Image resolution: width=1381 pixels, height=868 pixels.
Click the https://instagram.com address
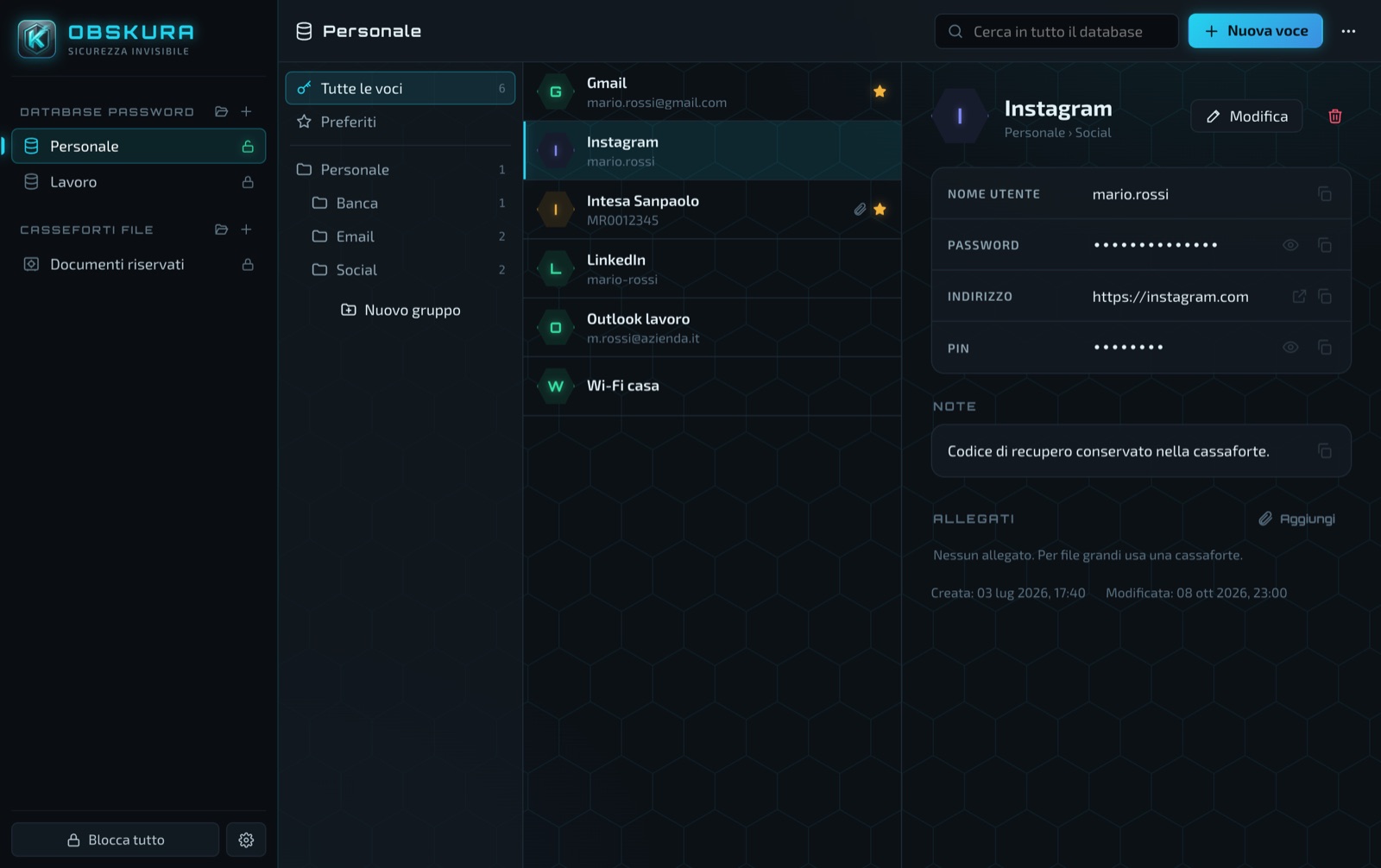[1170, 297]
